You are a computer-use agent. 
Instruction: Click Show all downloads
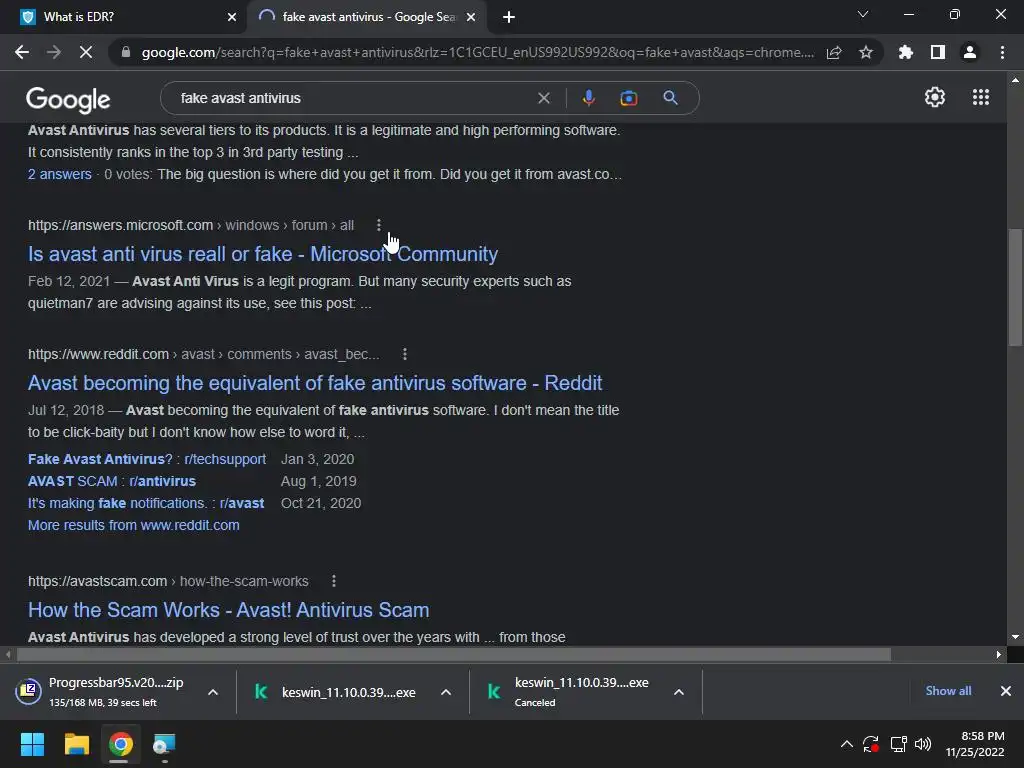pos(948,691)
